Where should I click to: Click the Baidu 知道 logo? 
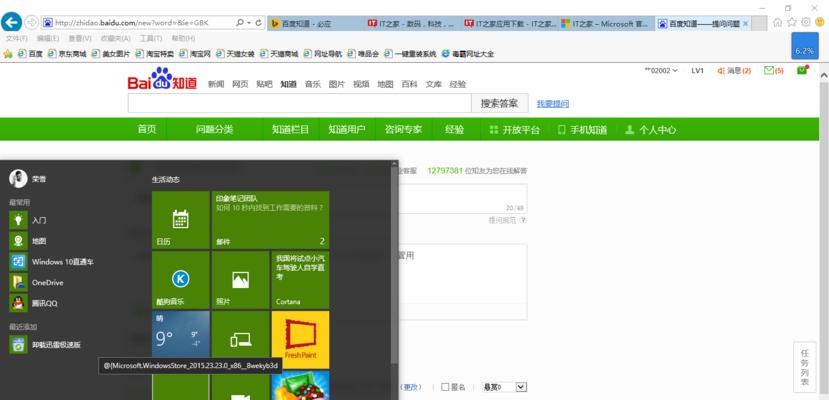tap(162, 79)
